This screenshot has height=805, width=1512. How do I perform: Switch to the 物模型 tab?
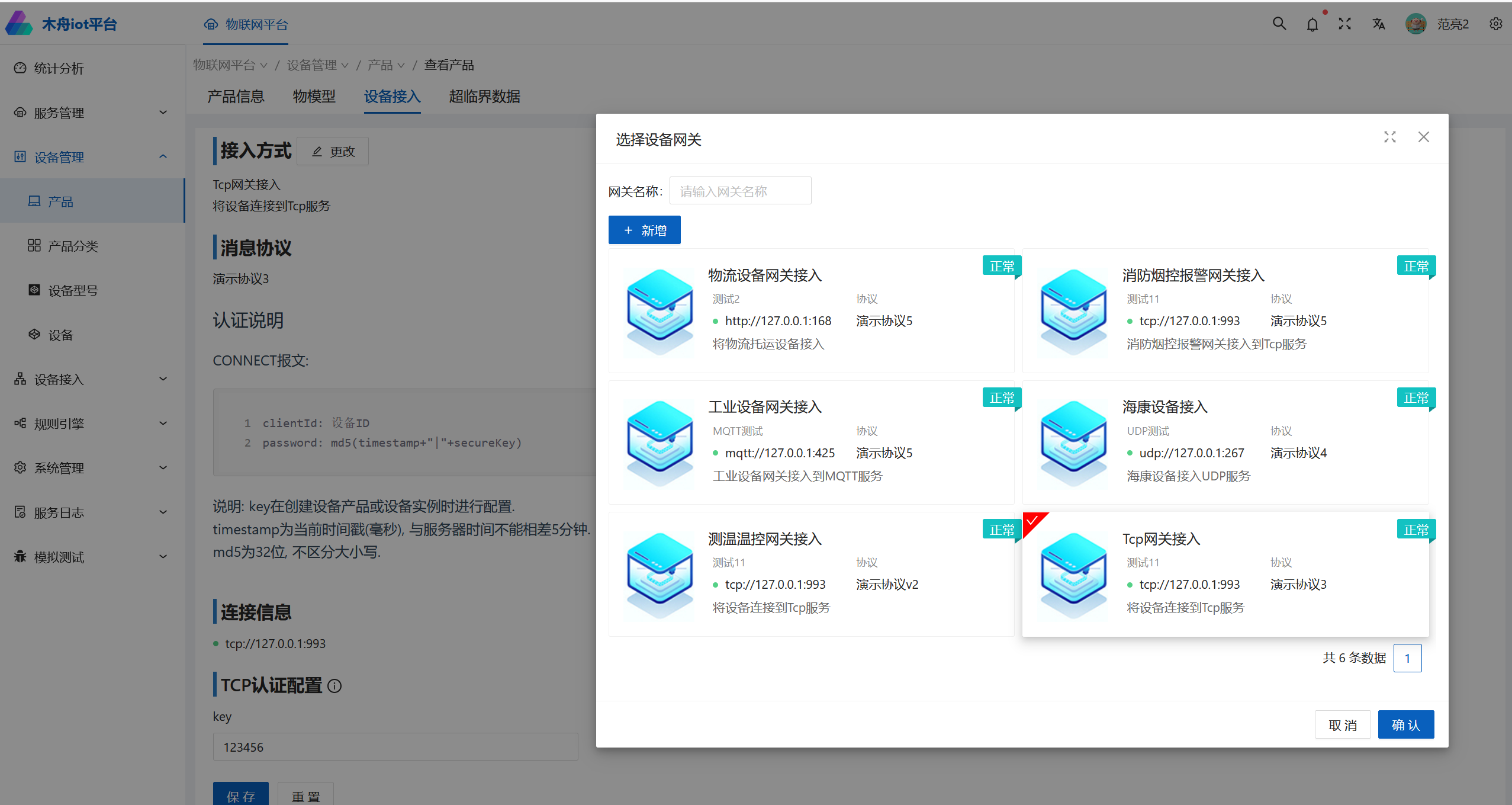pos(314,96)
